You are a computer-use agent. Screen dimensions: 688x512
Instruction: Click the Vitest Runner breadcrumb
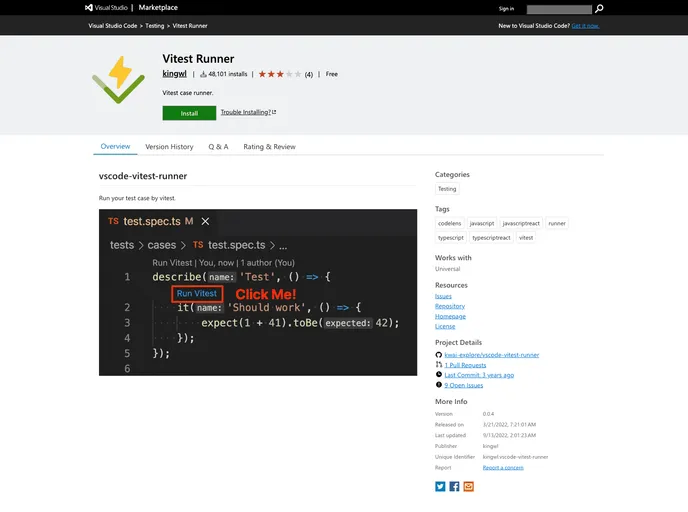pyautogui.click(x=190, y=26)
